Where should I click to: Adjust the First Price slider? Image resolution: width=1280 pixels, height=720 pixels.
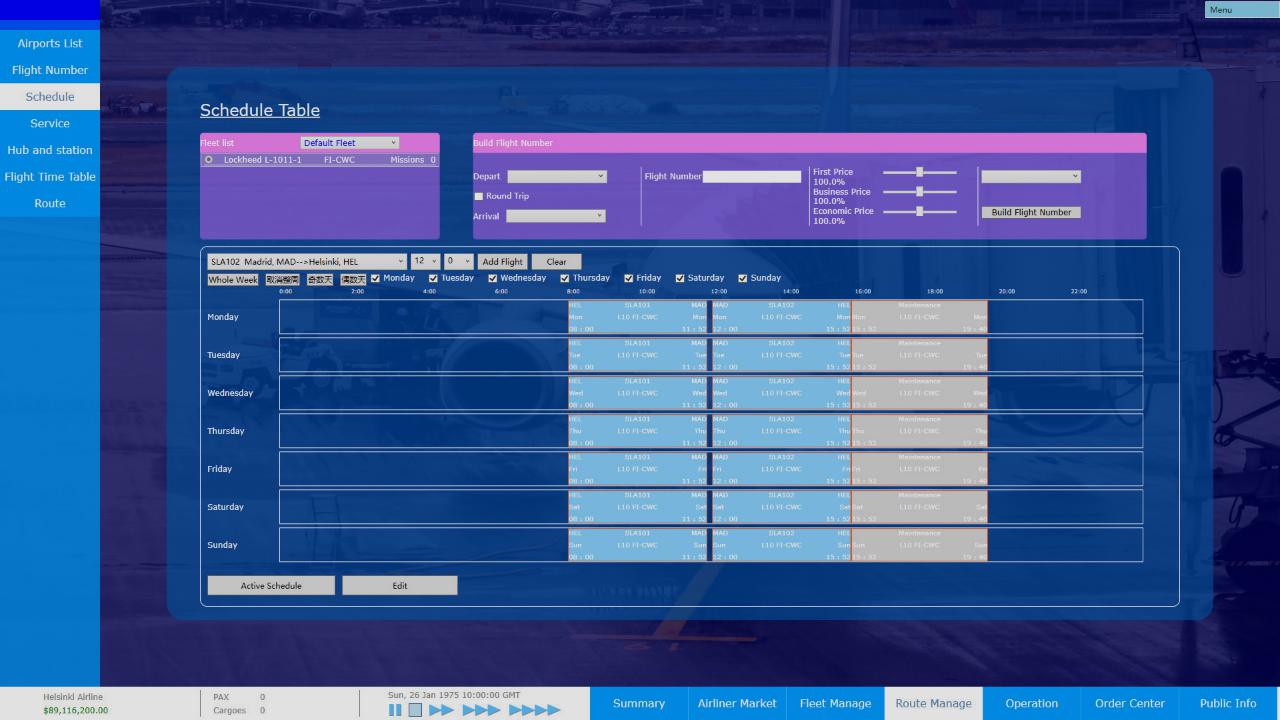point(919,172)
